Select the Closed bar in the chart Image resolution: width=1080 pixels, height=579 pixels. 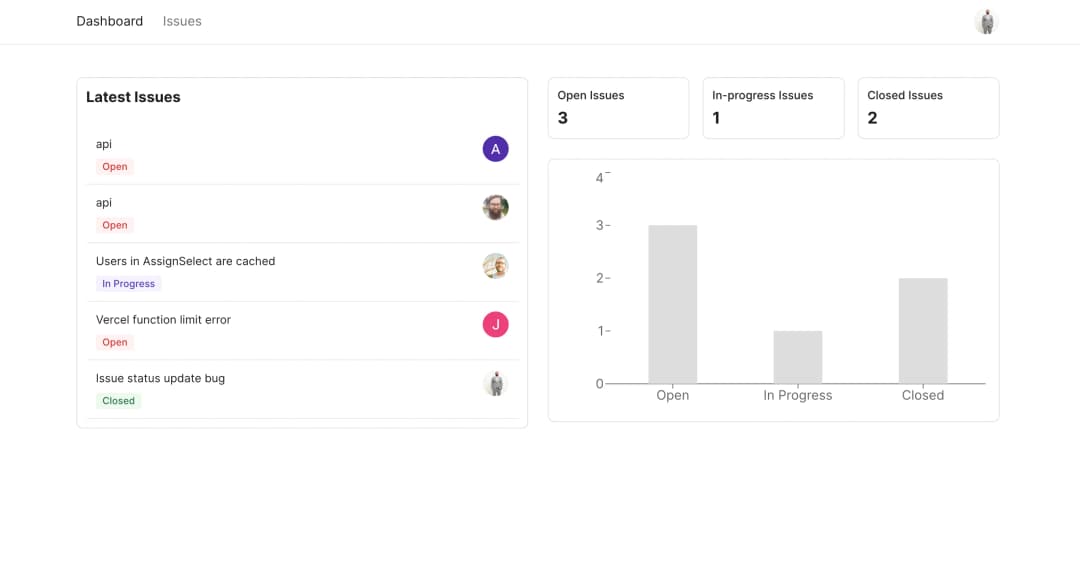[922, 330]
